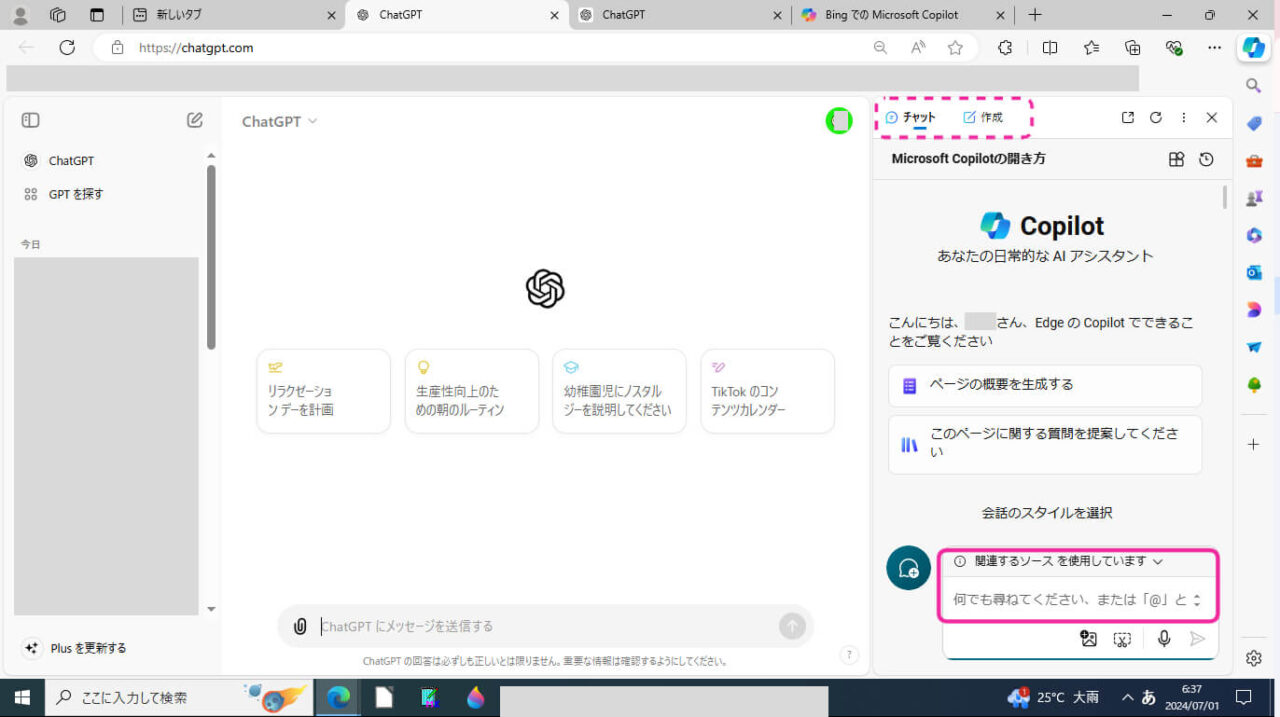The image size is (1280, 717).
Task: Open the tree icon in Edge sidebar
Action: pos(1254,385)
